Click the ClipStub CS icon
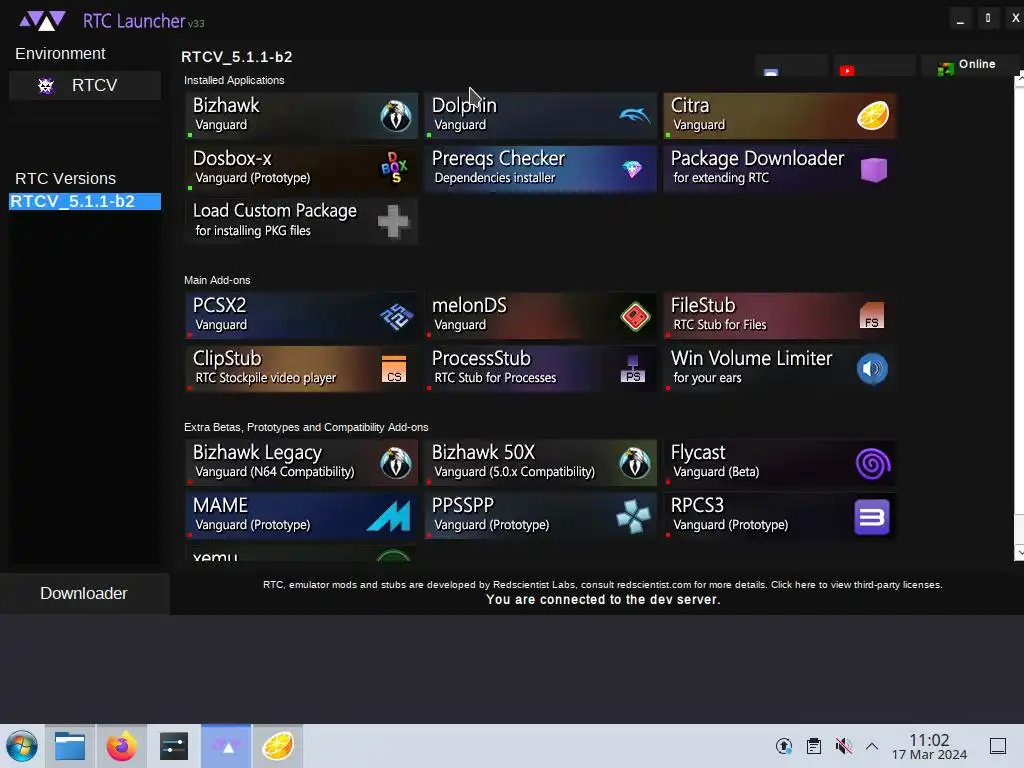The image size is (1024, 768). coord(394,369)
